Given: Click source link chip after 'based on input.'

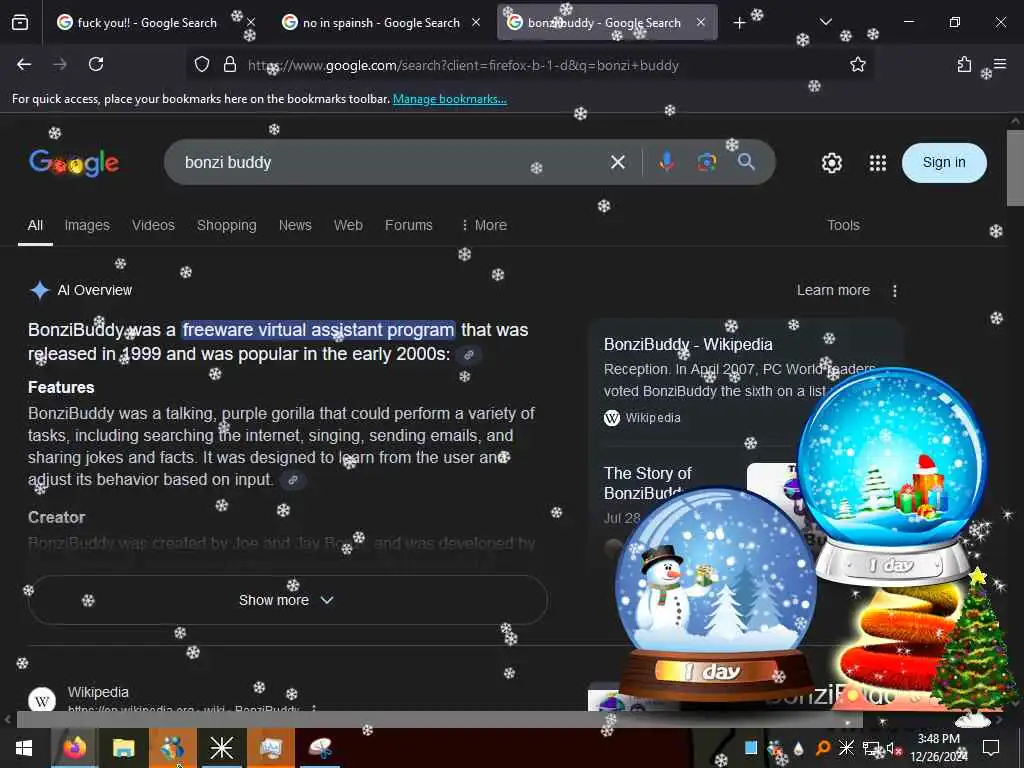Looking at the screenshot, I should coord(293,480).
